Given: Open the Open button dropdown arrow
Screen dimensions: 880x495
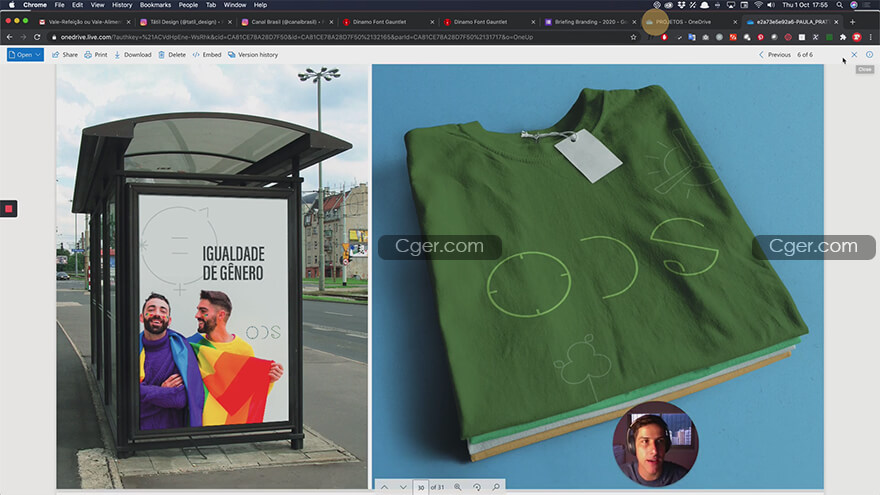Looking at the screenshot, I should [38, 55].
